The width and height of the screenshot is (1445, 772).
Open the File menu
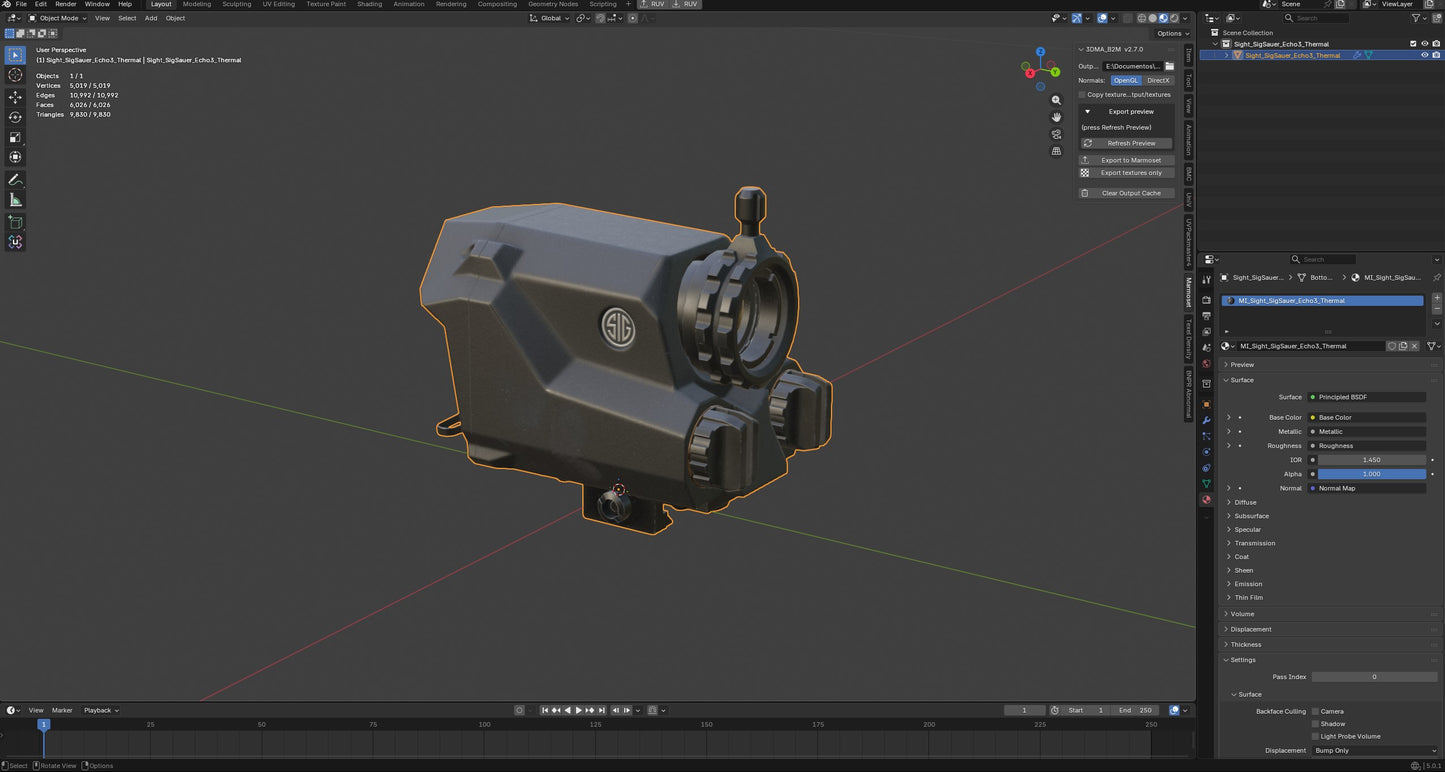(x=21, y=4)
